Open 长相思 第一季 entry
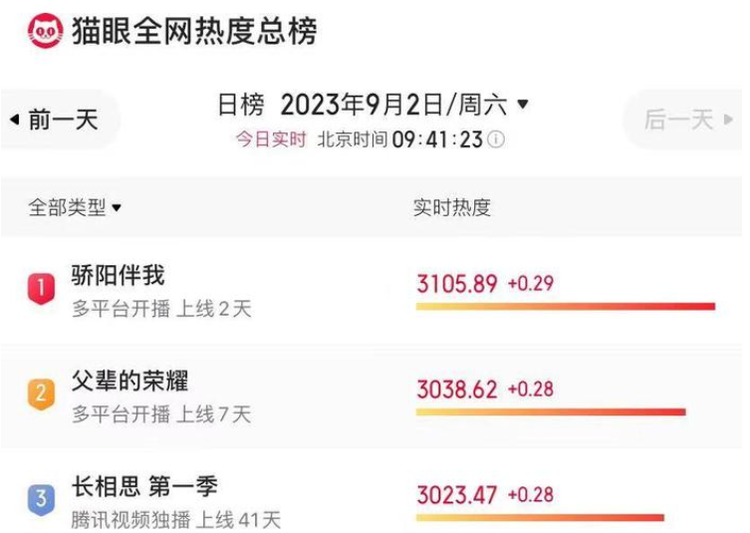This screenshot has height=533, width=750. point(144,486)
